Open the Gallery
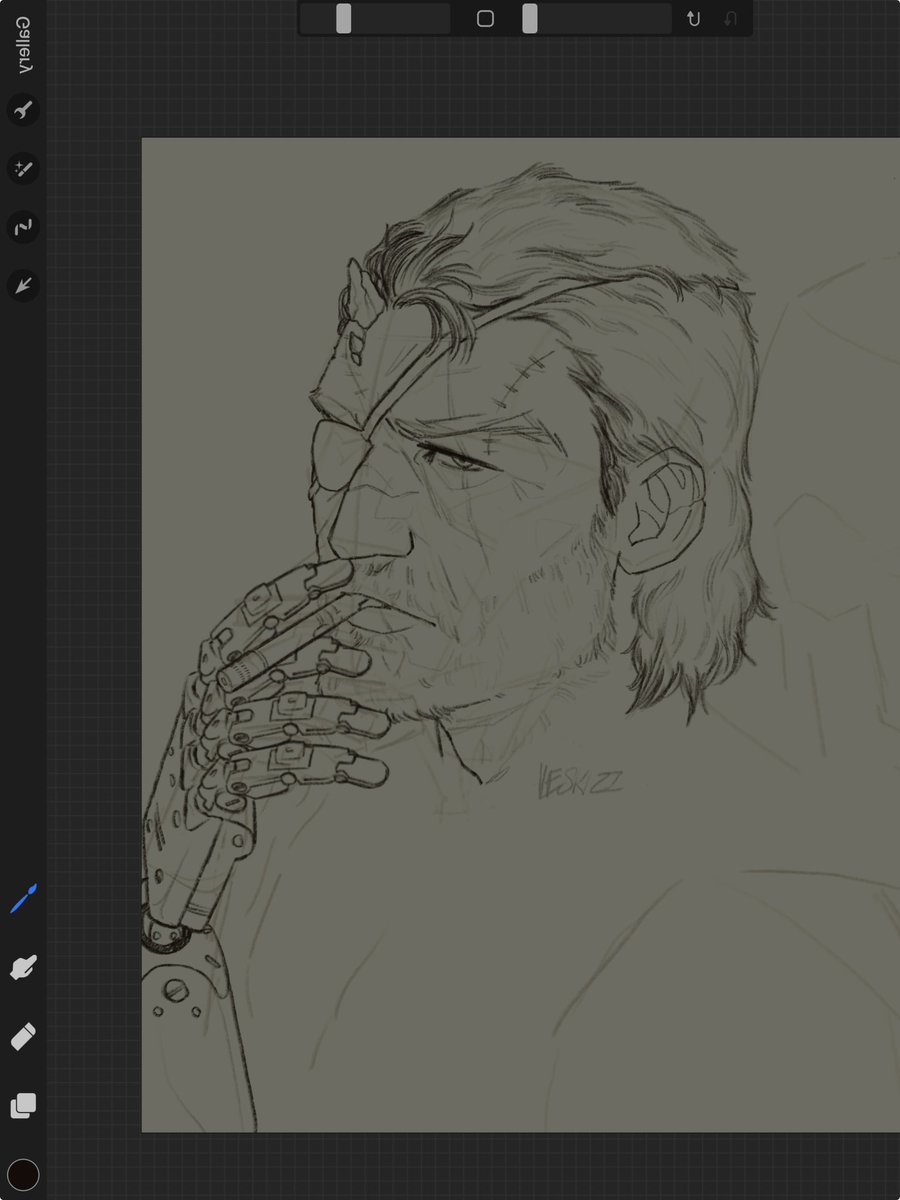This screenshot has width=900, height=1200. point(23,46)
